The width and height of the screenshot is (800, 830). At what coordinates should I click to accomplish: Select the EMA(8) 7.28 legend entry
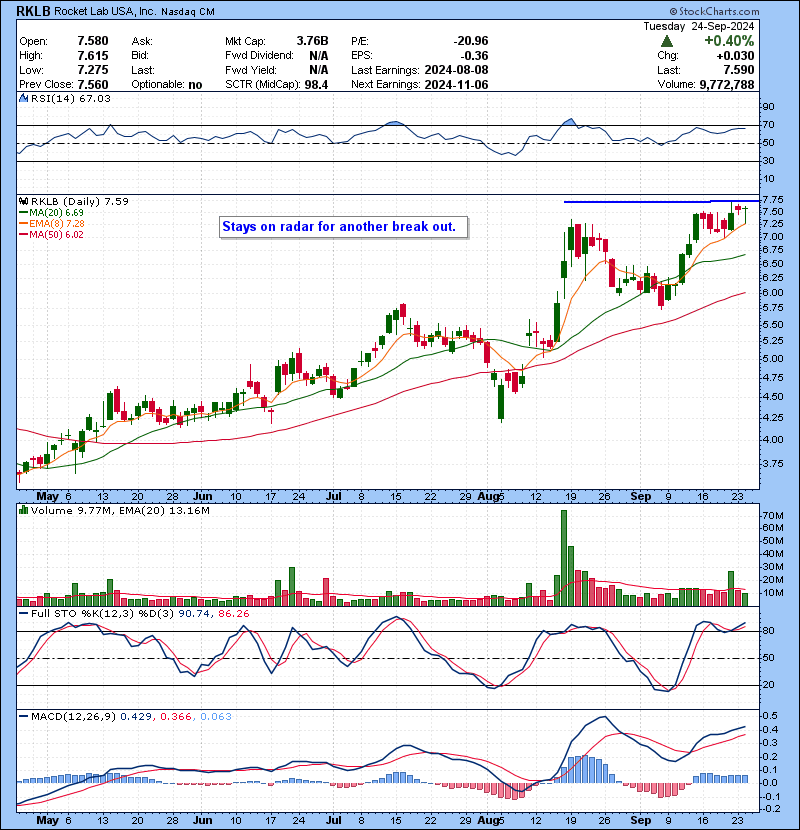pos(52,223)
